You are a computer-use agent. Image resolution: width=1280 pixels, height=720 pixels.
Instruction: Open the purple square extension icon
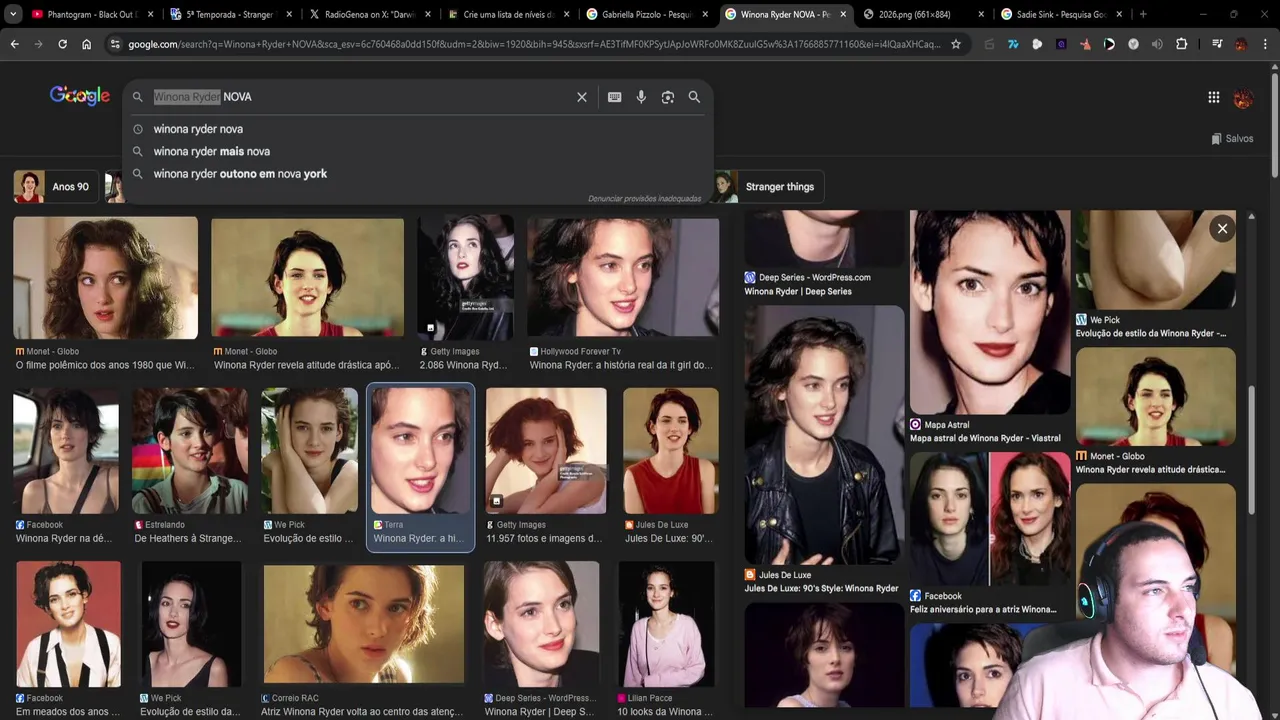(1061, 44)
